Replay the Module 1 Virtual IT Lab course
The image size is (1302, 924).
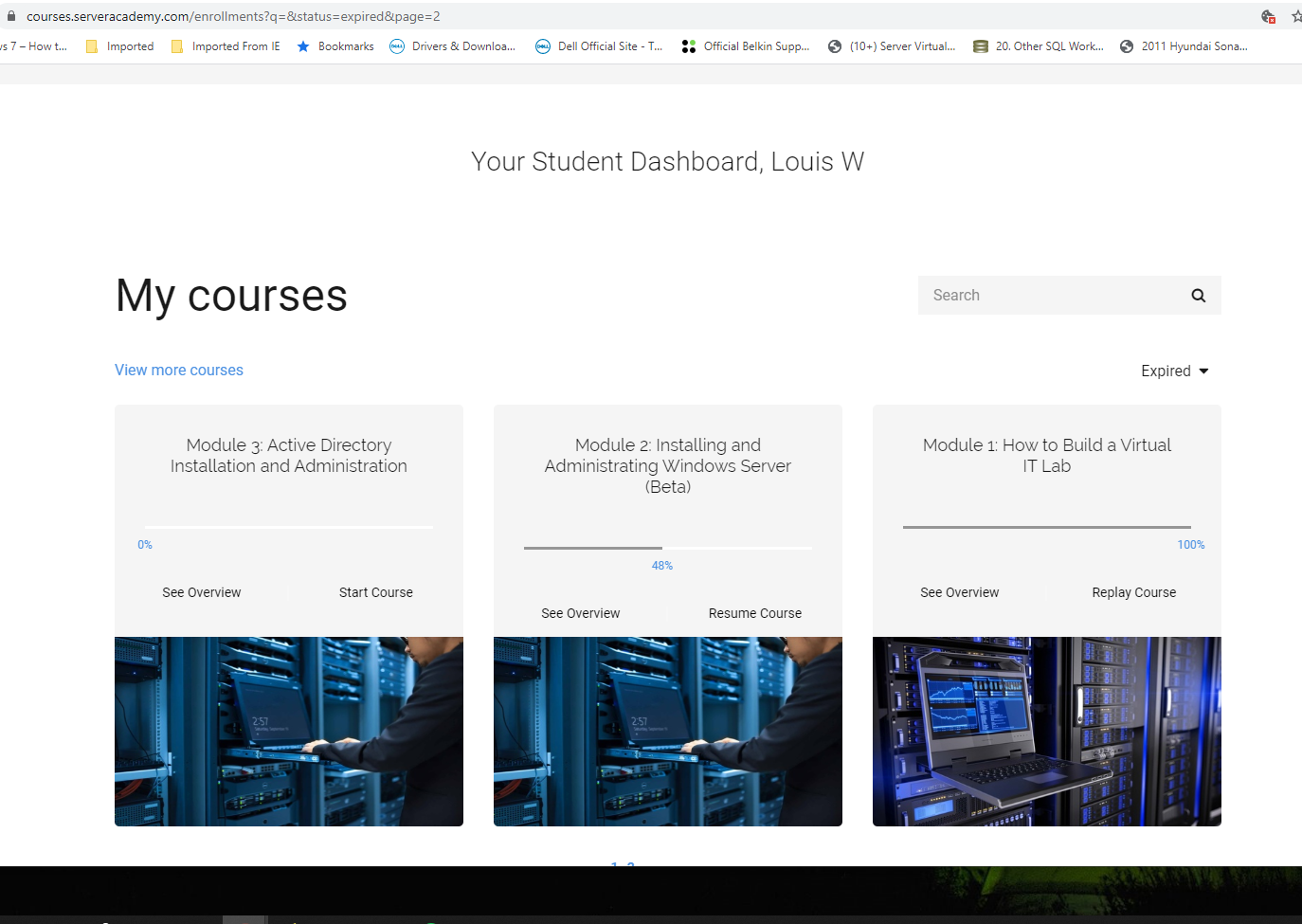coord(1133,592)
